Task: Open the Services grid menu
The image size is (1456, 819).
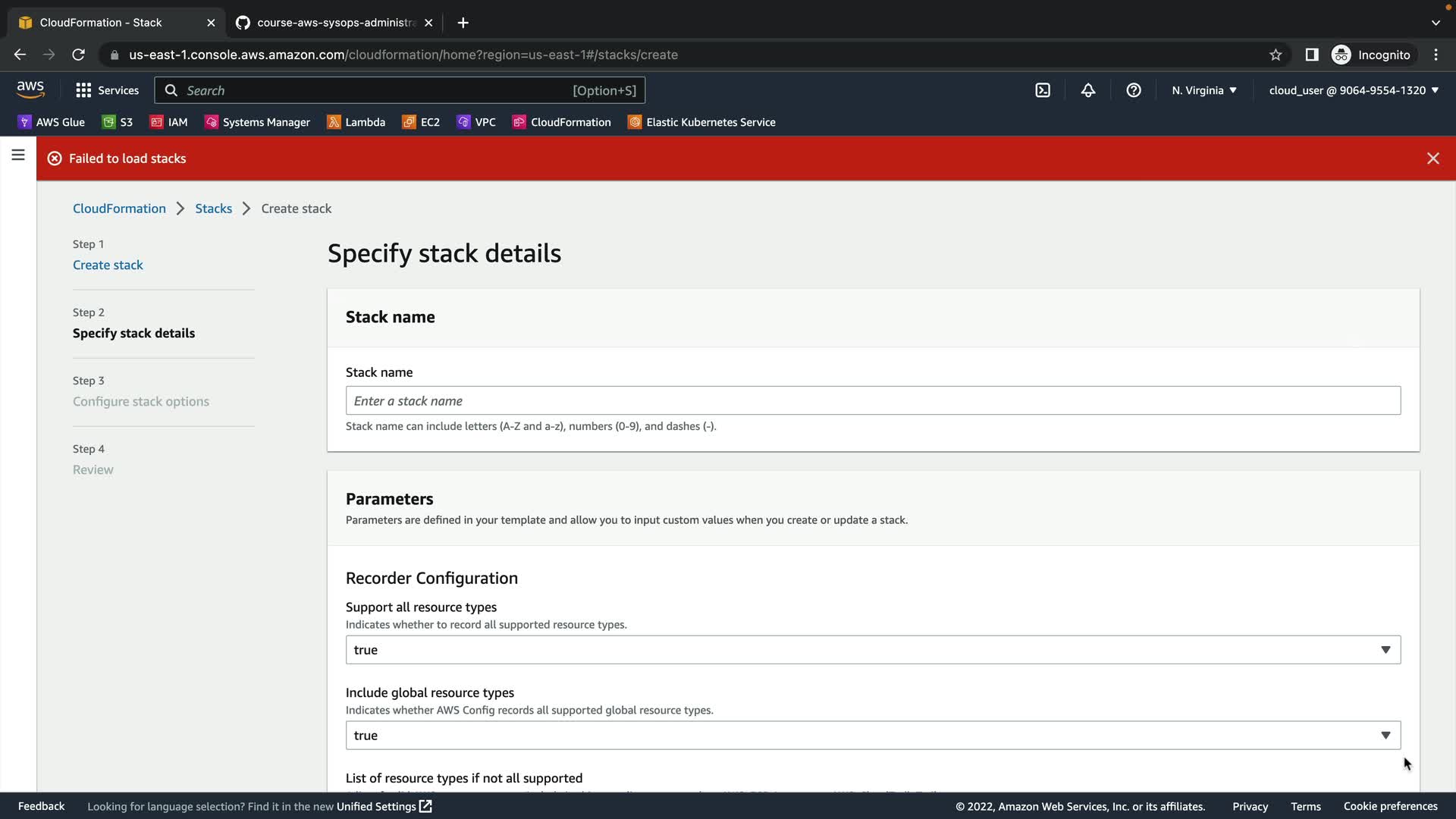Action: point(107,90)
